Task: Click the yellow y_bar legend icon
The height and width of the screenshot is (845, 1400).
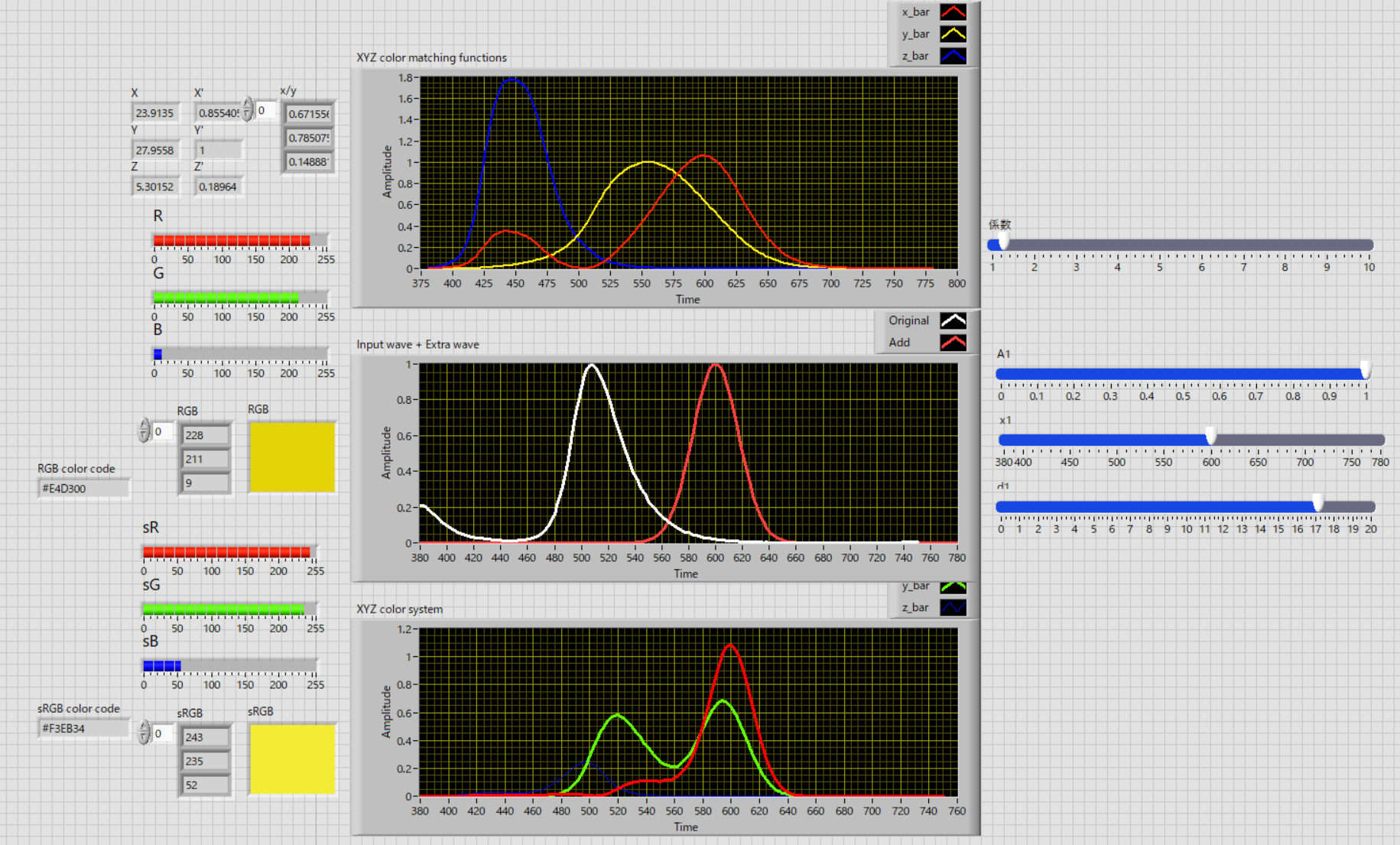Action: pos(953,34)
